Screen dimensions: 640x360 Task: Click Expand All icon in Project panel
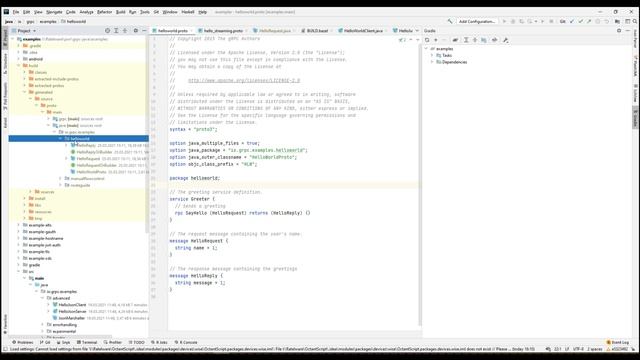(x=116, y=31)
